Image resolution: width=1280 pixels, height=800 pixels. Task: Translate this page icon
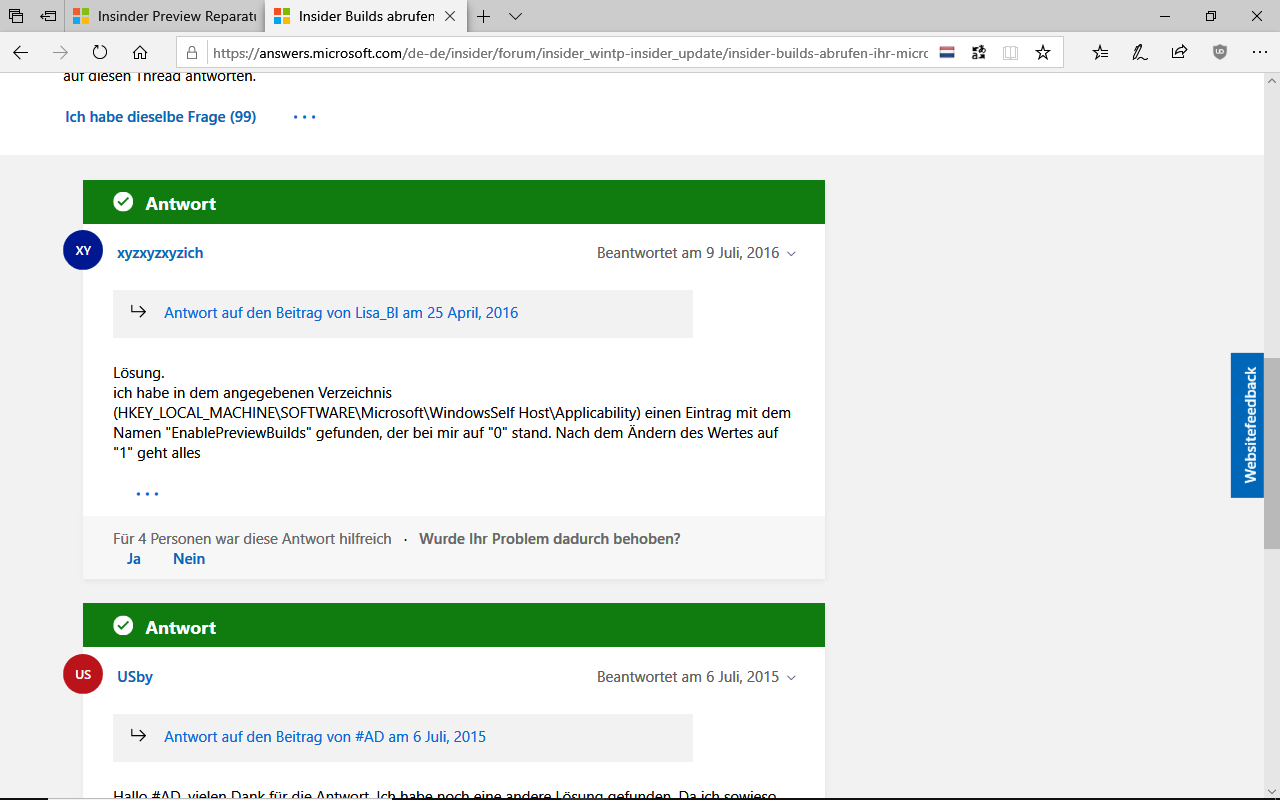pyautogui.click(x=979, y=53)
